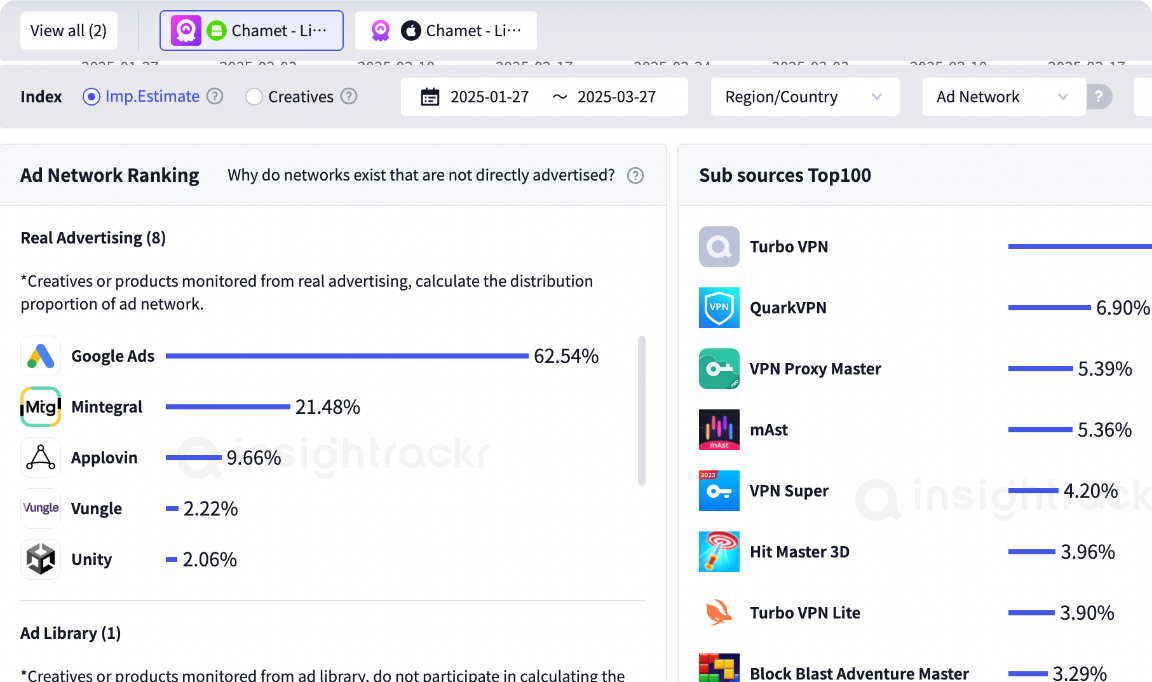
Task: Open the date range picker 2025-01-27
Action: pos(489,97)
